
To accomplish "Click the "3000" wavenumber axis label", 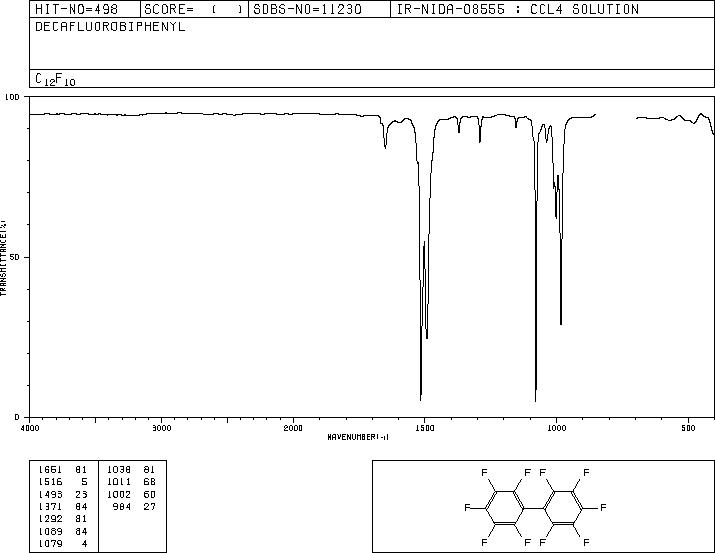I will (x=161, y=428).
